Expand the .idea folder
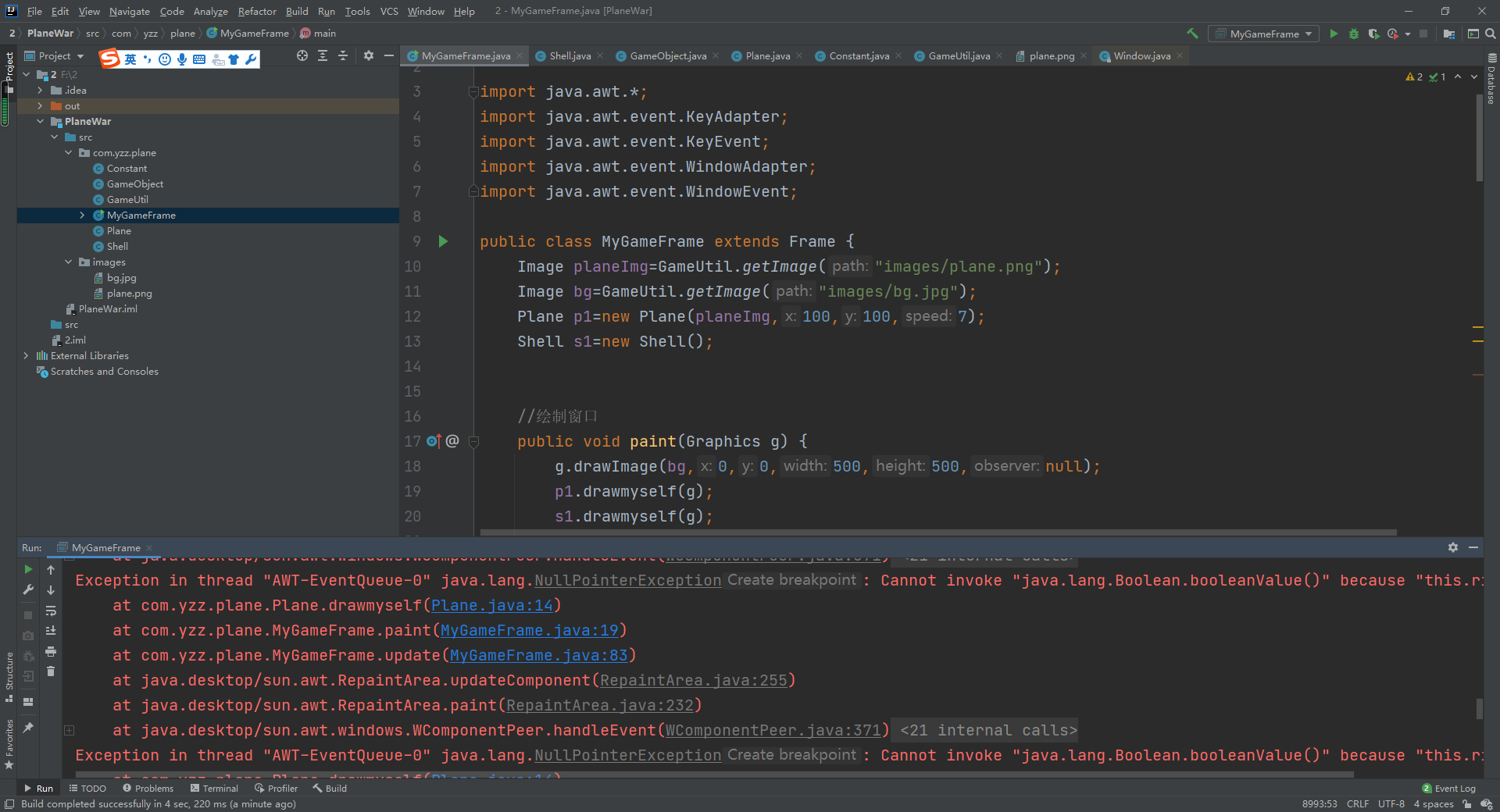 point(40,90)
